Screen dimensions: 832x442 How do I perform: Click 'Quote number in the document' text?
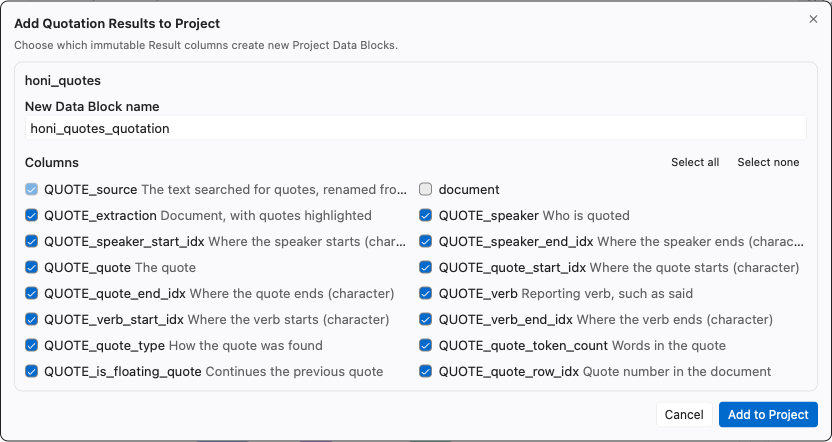click(677, 371)
